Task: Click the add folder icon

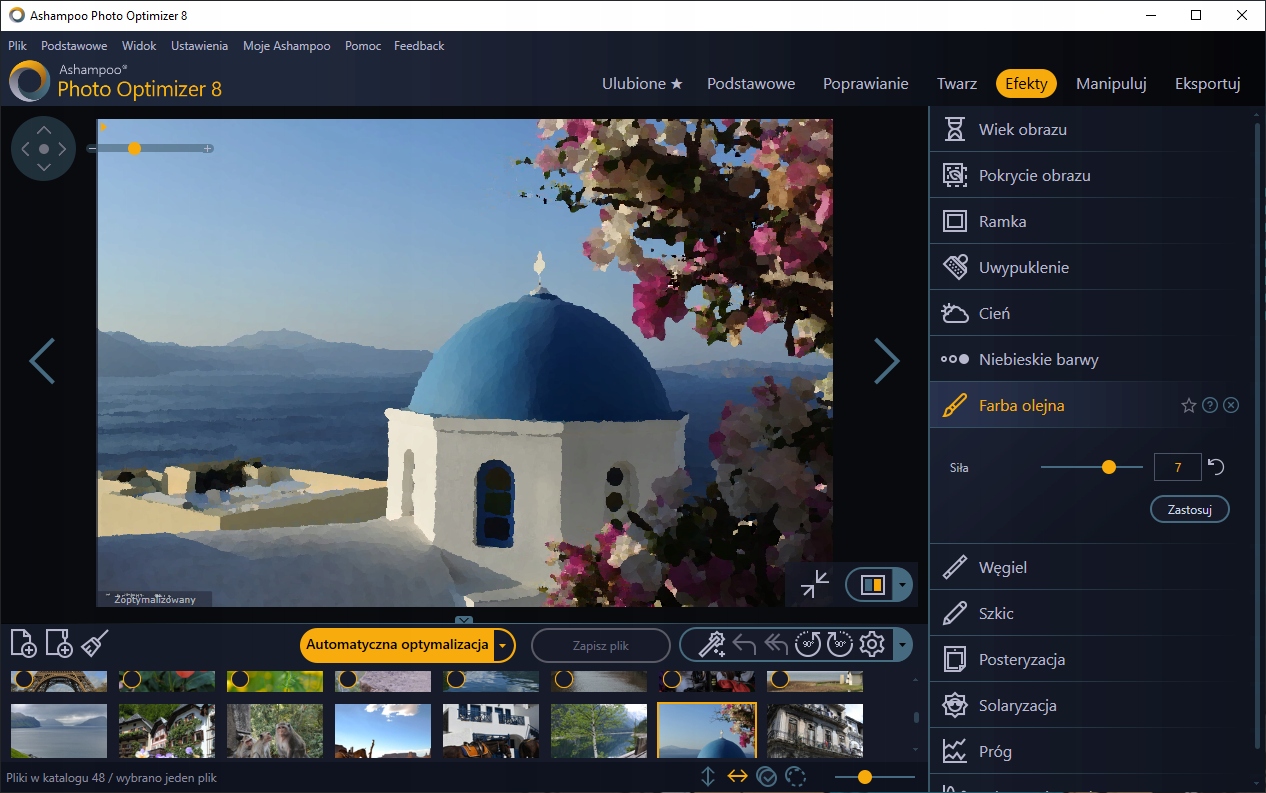Action: [59, 643]
